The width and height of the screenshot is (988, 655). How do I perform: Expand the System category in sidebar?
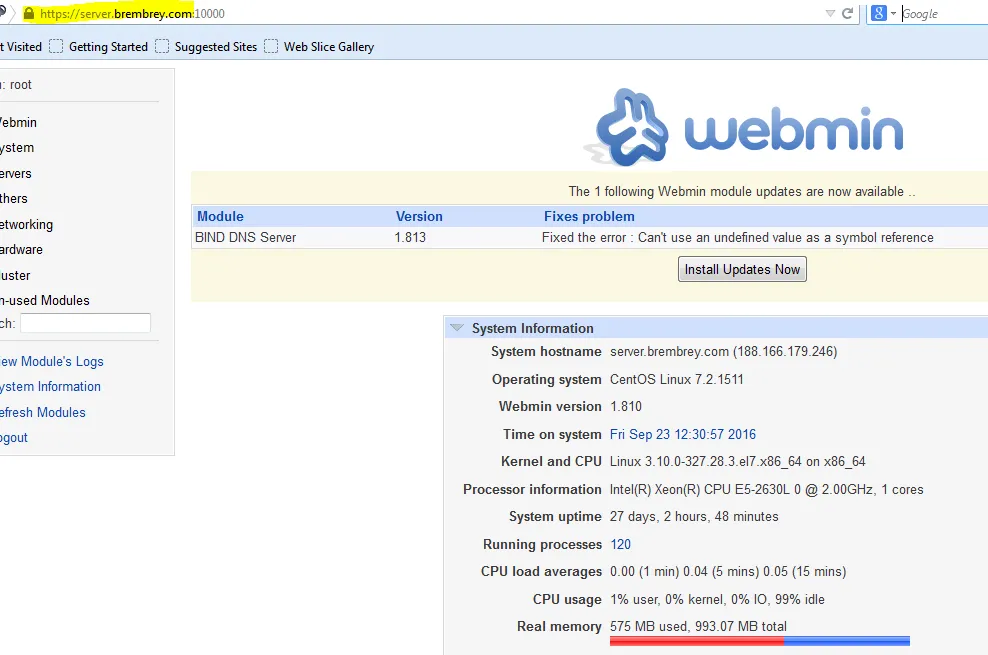17,147
